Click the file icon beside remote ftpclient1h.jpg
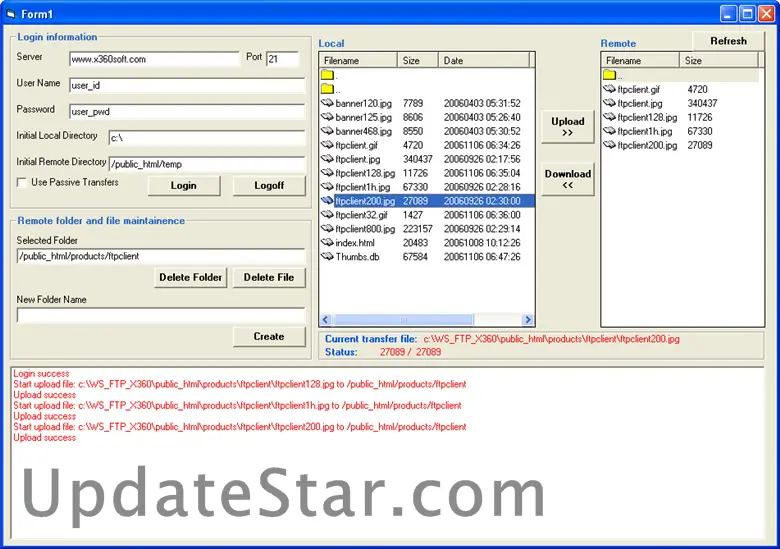This screenshot has height=549, width=780. 609,131
